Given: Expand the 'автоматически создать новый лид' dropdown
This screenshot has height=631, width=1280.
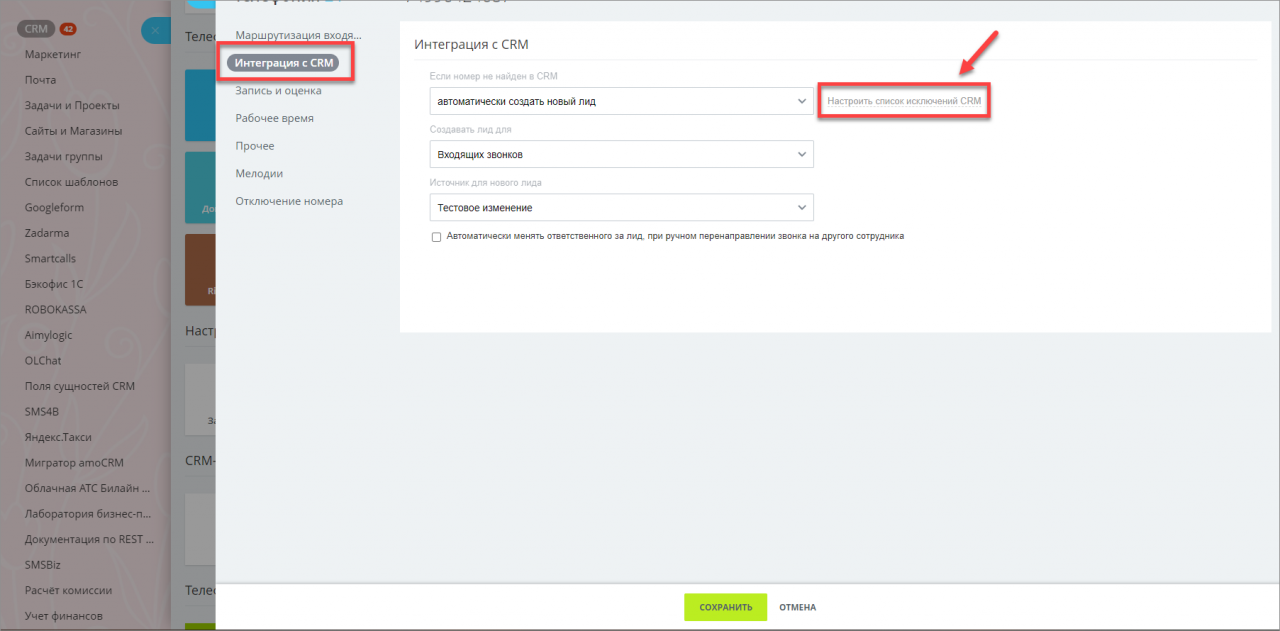Looking at the screenshot, I should [x=621, y=101].
